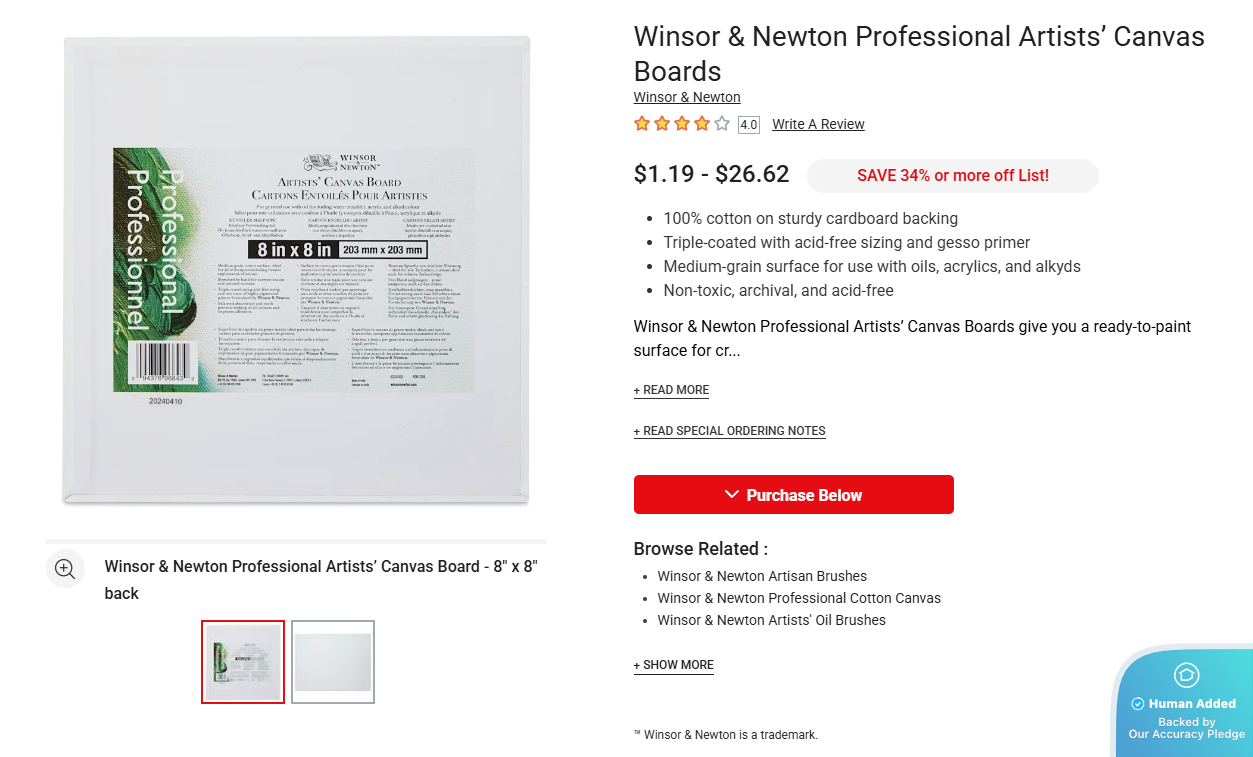
Task: Click the main canvas board product image
Action: [296, 270]
